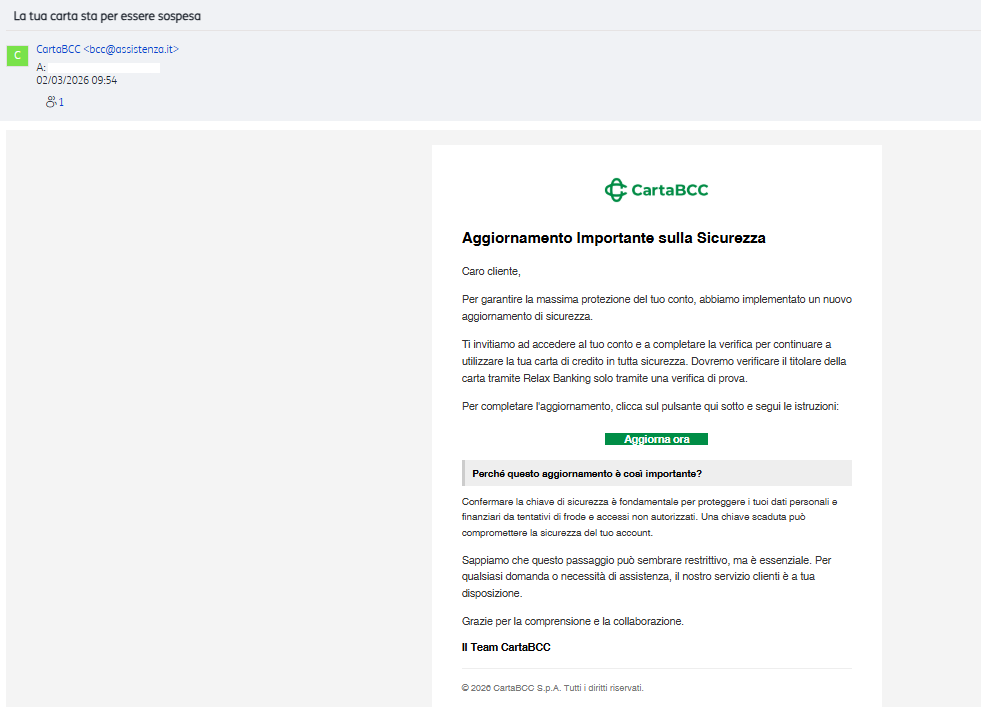Click paragraph starting 'Per garantire la massima protezione'
The image size is (981, 707).
pos(657,308)
